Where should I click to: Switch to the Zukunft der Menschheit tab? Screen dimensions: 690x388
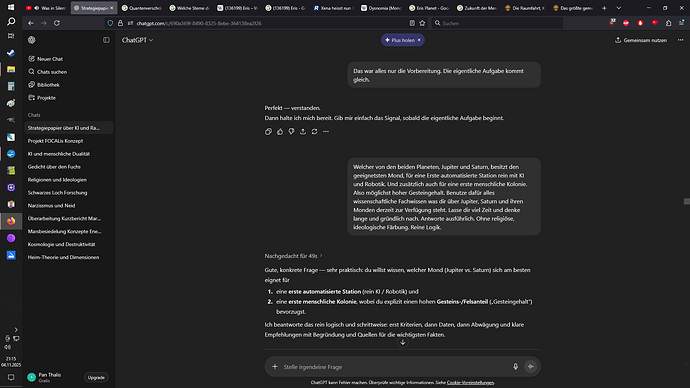tap(477, 8)
